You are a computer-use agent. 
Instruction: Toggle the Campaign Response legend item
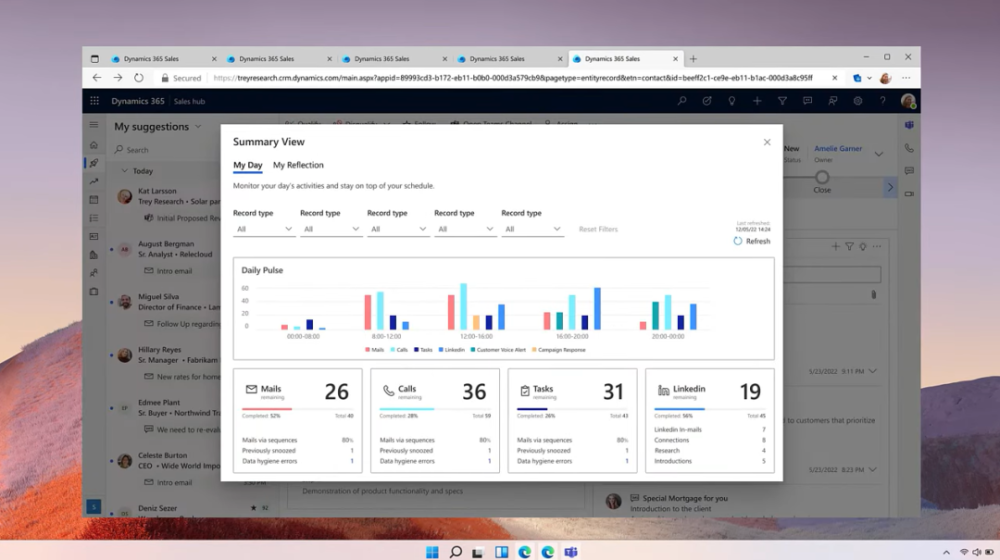coord(560,350)
